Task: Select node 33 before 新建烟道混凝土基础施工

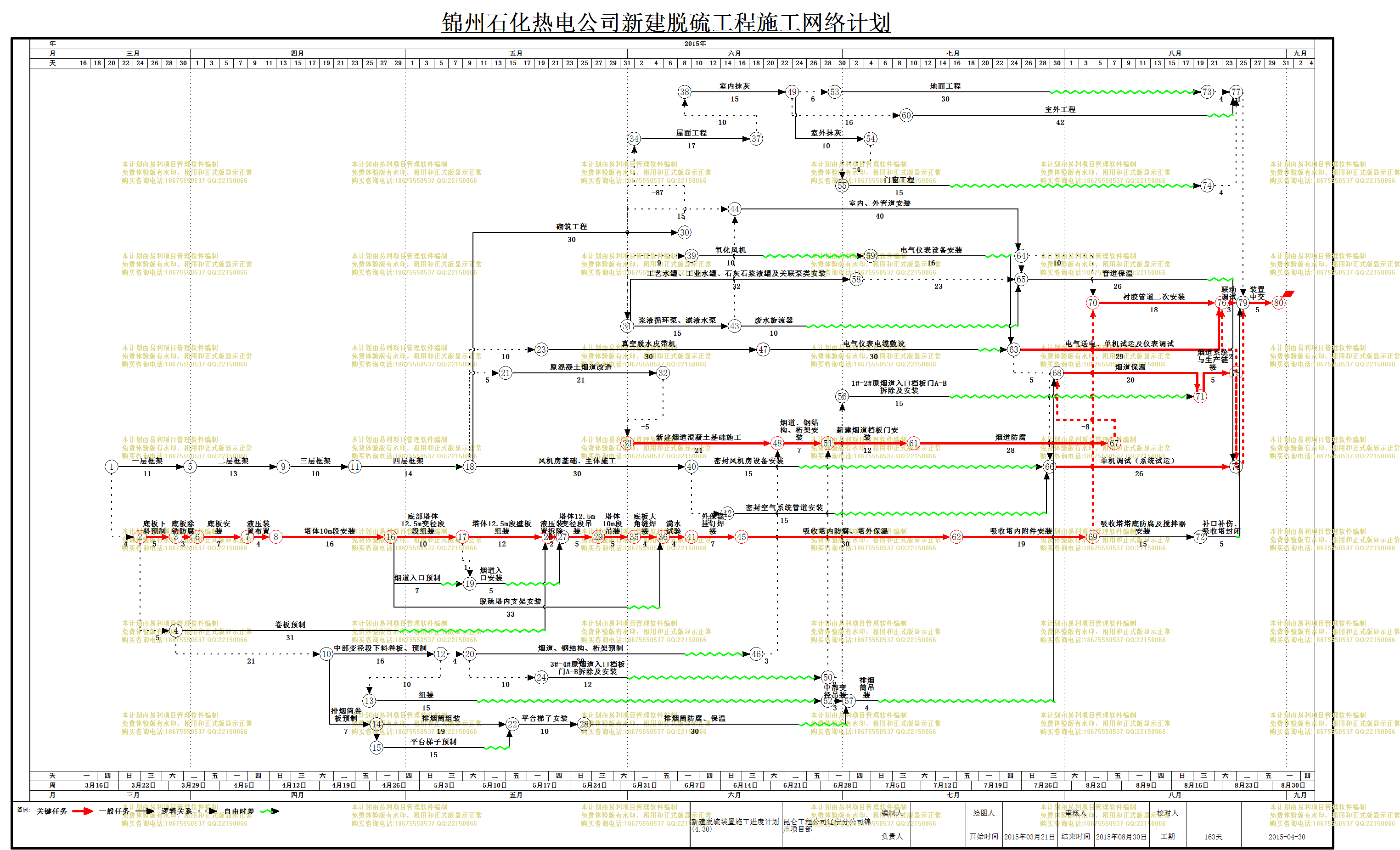Action: point(627,443)
